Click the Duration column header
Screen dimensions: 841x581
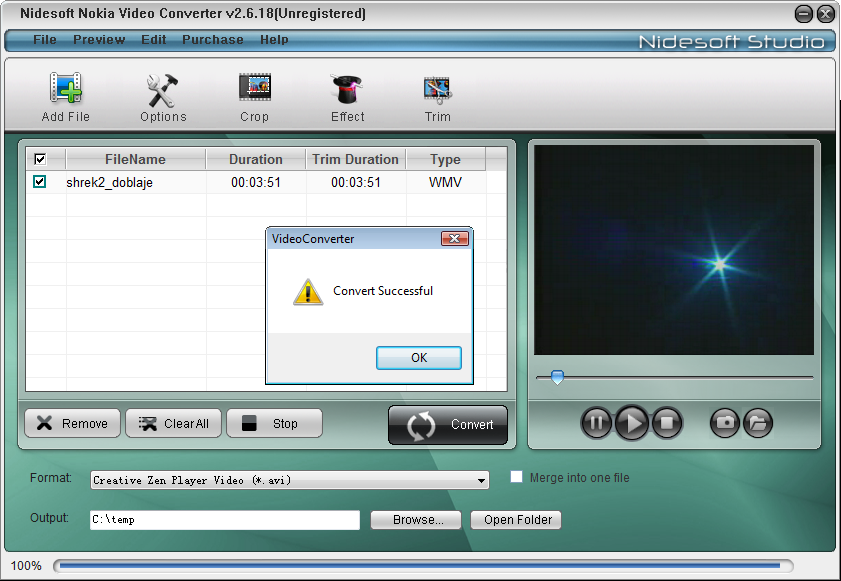256,159
